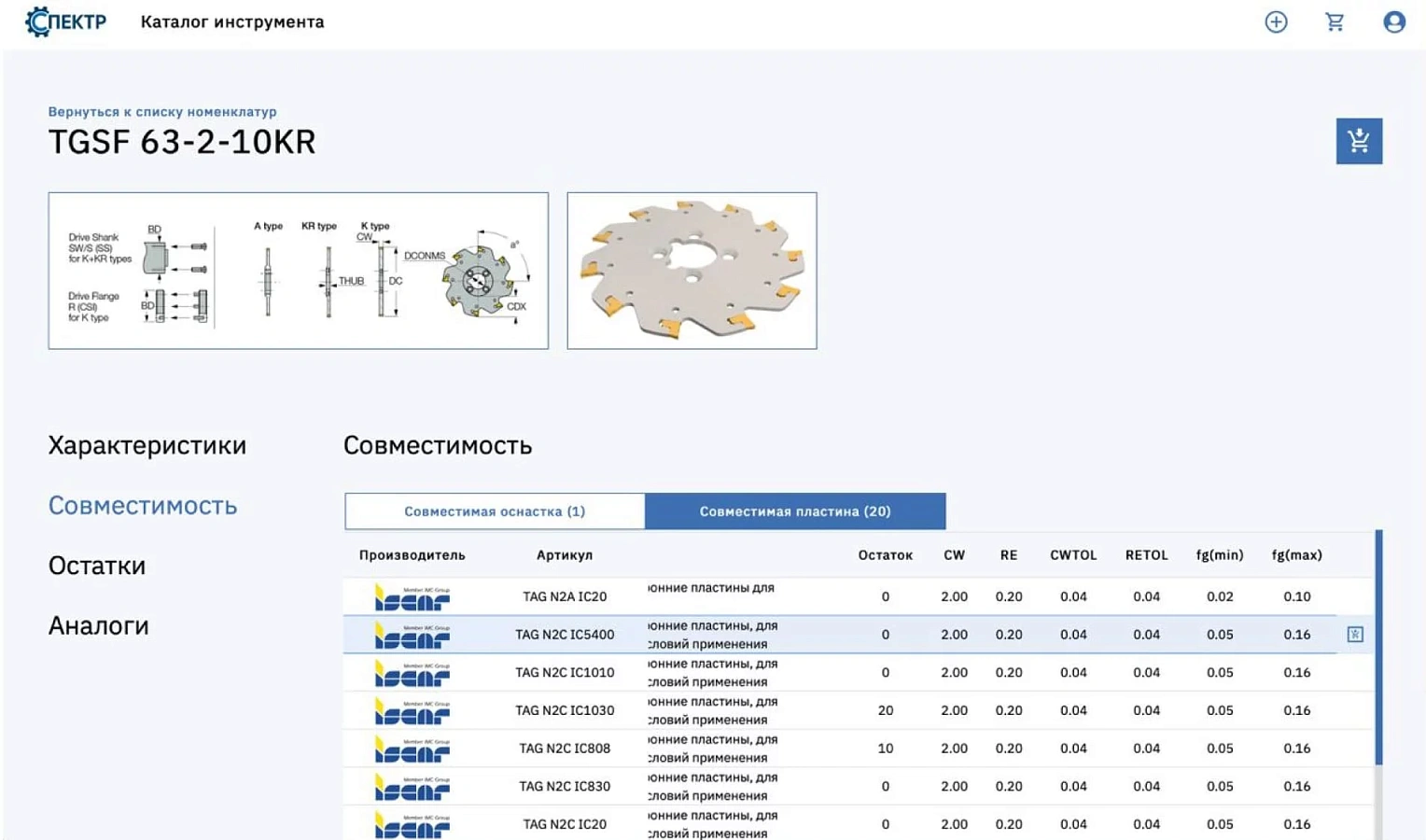The image size is (1426, 840).
Task: Open the shopping cart in header
Action: tap(1335, 21)
